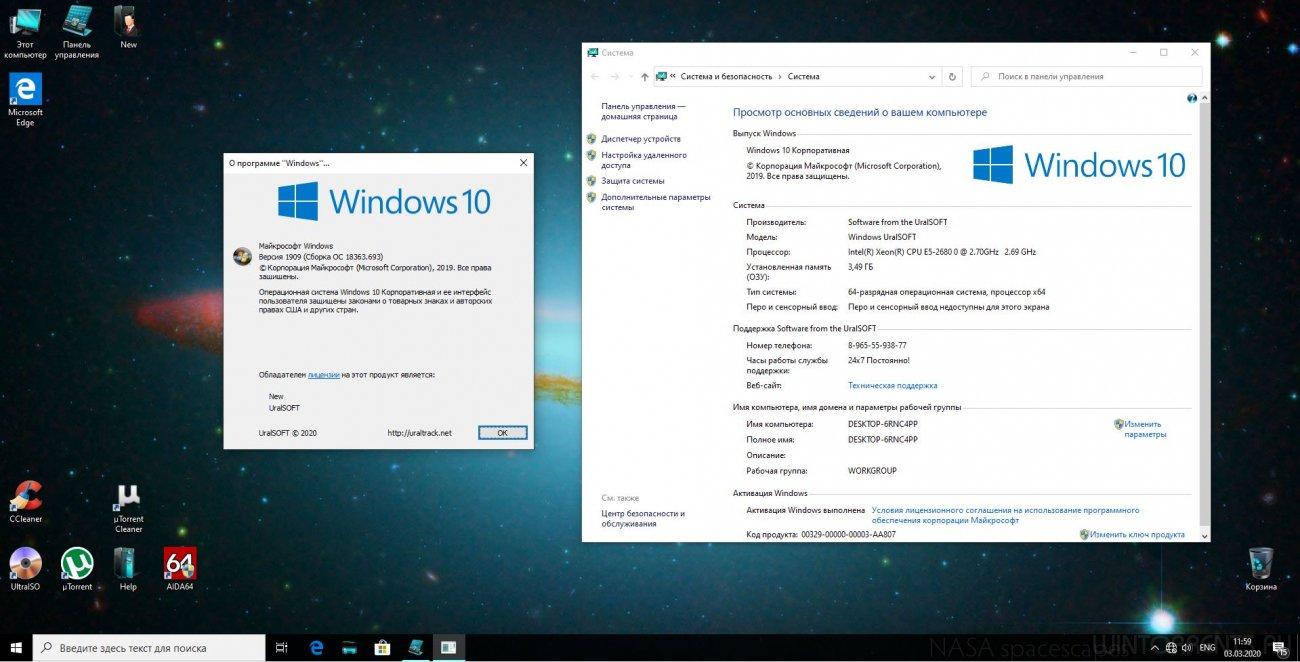This screenshot has width=1300, height=662.
Task: Open Центр безопасности и обслуживания link
Action: pos(643,518)
